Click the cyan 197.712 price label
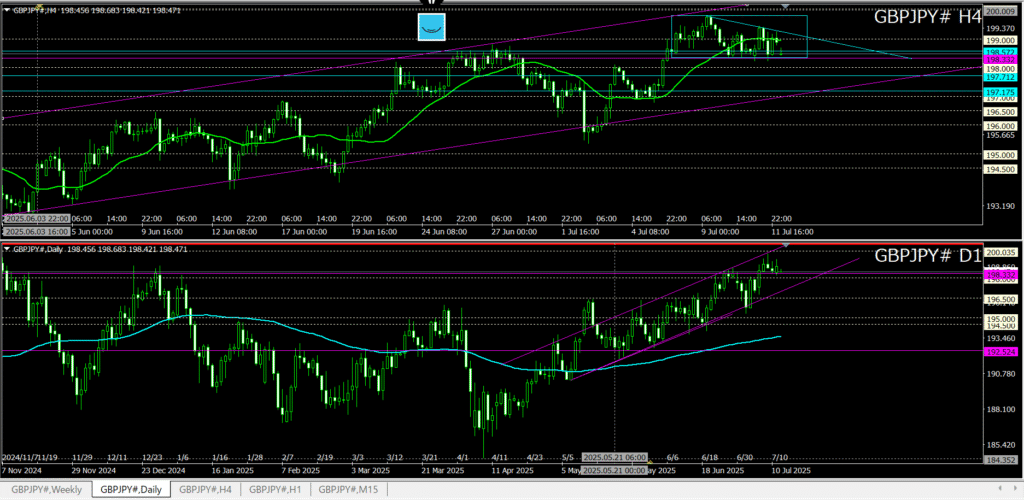This screenshot has height=500, width=1024. 1000,76
